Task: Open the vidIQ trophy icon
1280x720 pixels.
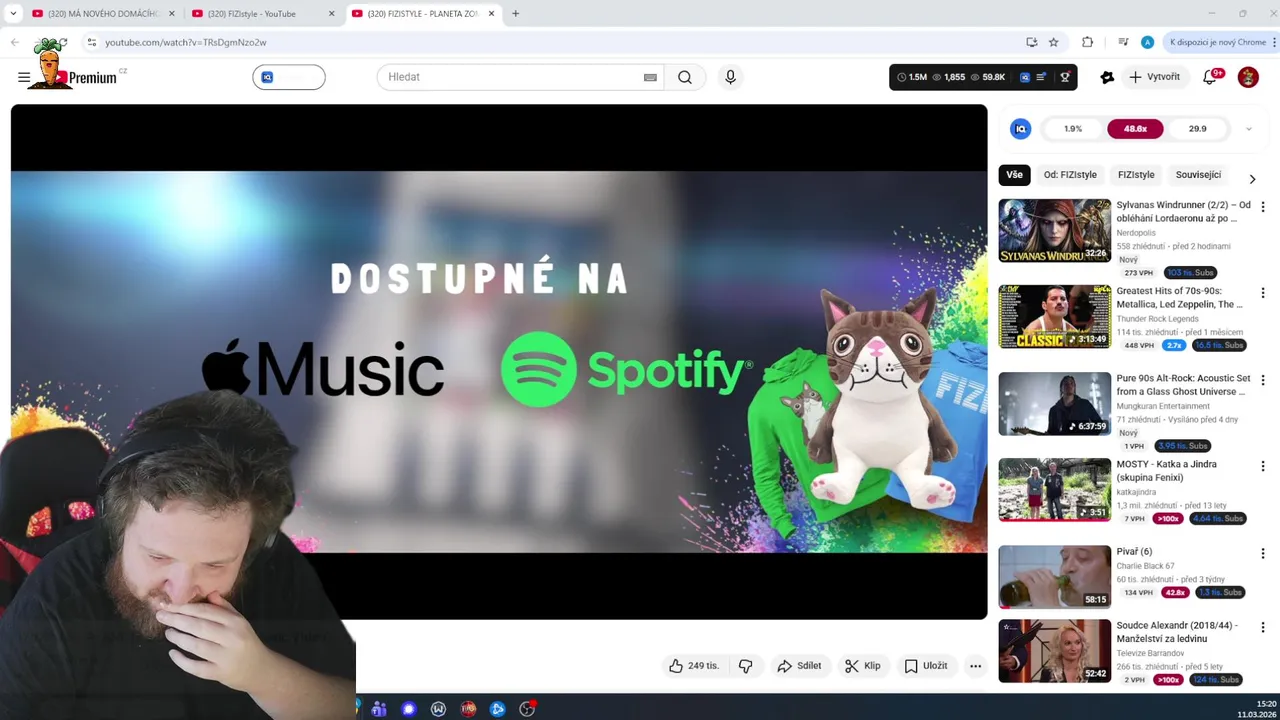Action: coord(1065,77)
